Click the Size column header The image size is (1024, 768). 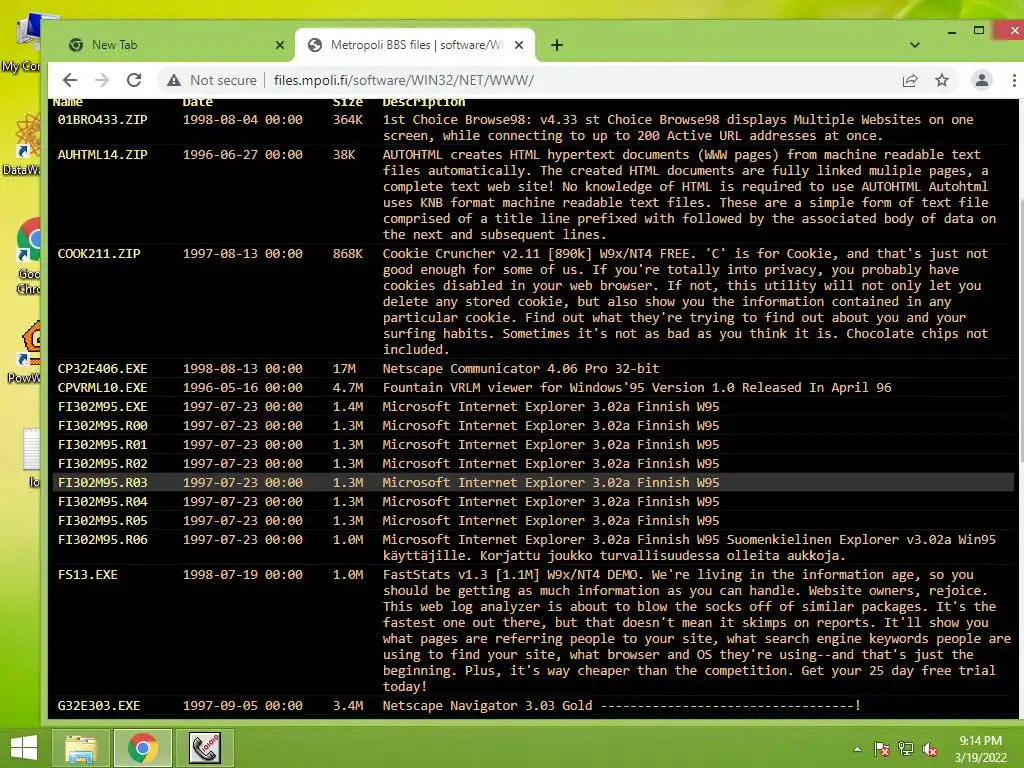click(x=347, y=103)
